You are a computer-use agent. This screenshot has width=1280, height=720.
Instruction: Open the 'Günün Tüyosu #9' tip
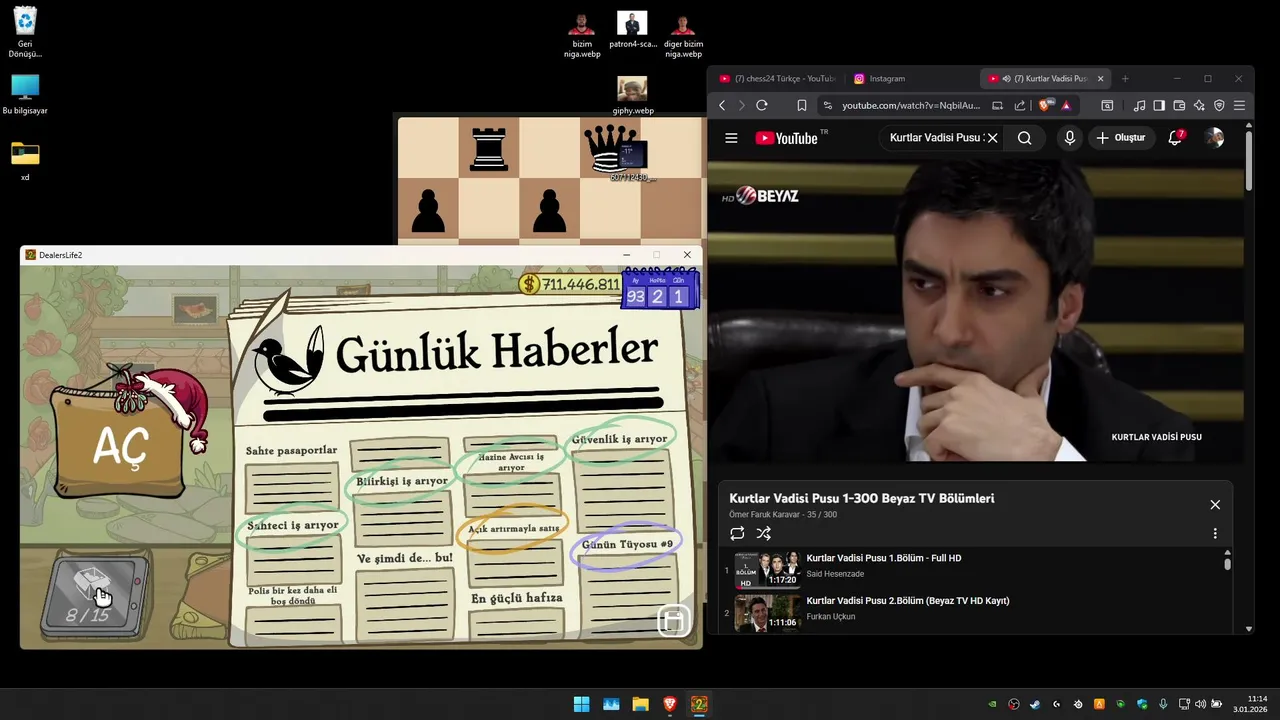[x=627, y=545]
